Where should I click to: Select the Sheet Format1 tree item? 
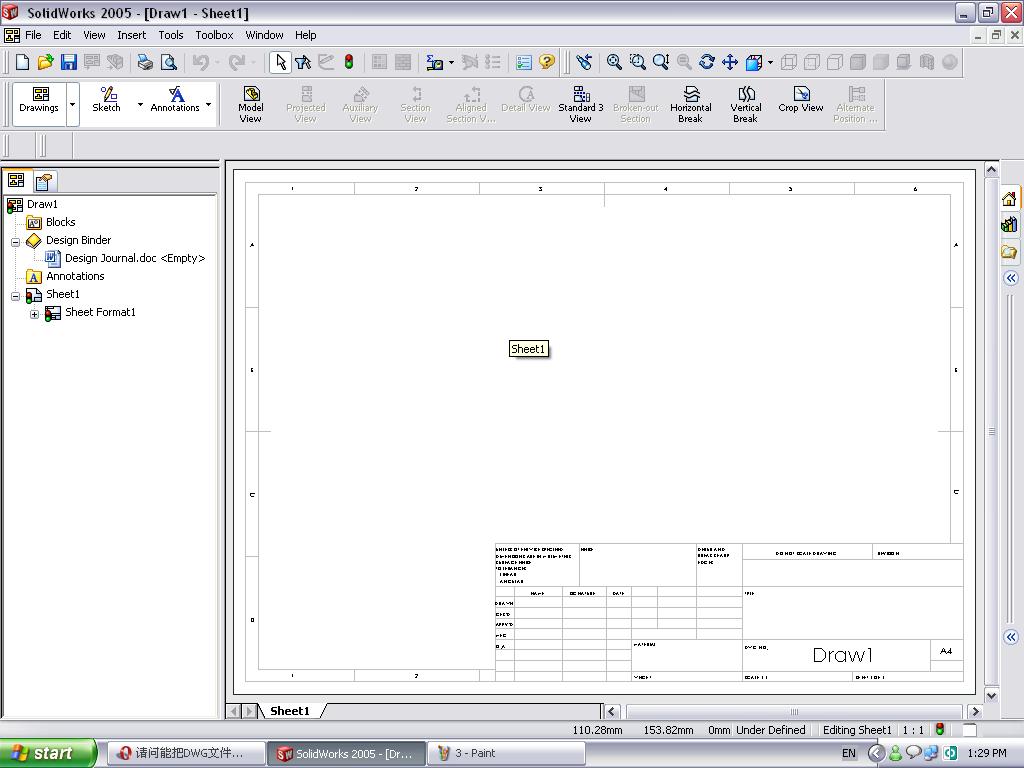tap(100, 312)
